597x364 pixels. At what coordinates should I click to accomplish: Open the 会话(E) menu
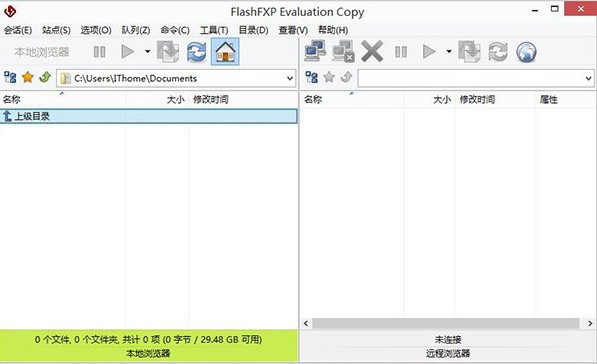[18, 30]
